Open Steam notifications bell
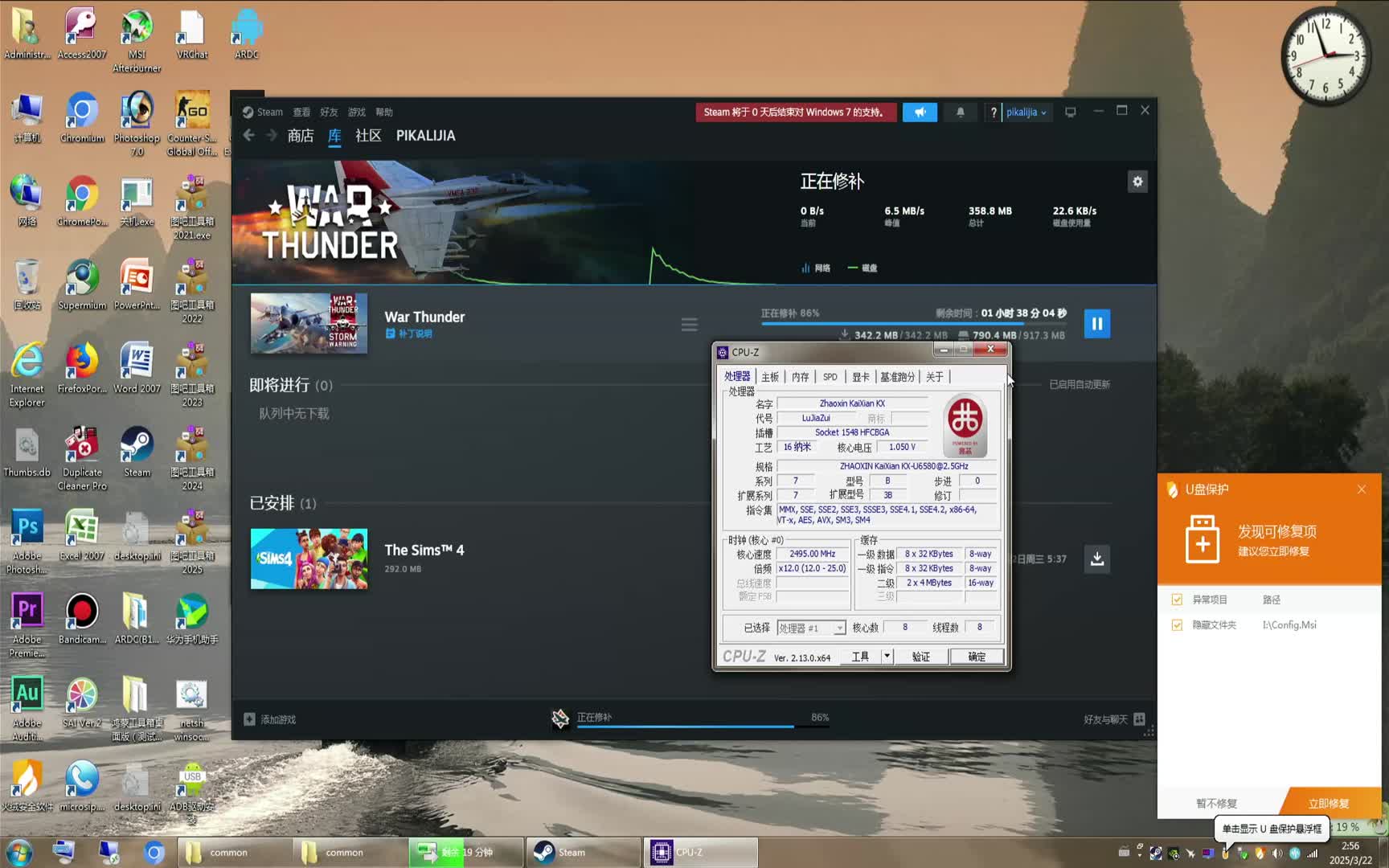The width and height of the screenshot is (1389, 868). (x=960, y=113)
